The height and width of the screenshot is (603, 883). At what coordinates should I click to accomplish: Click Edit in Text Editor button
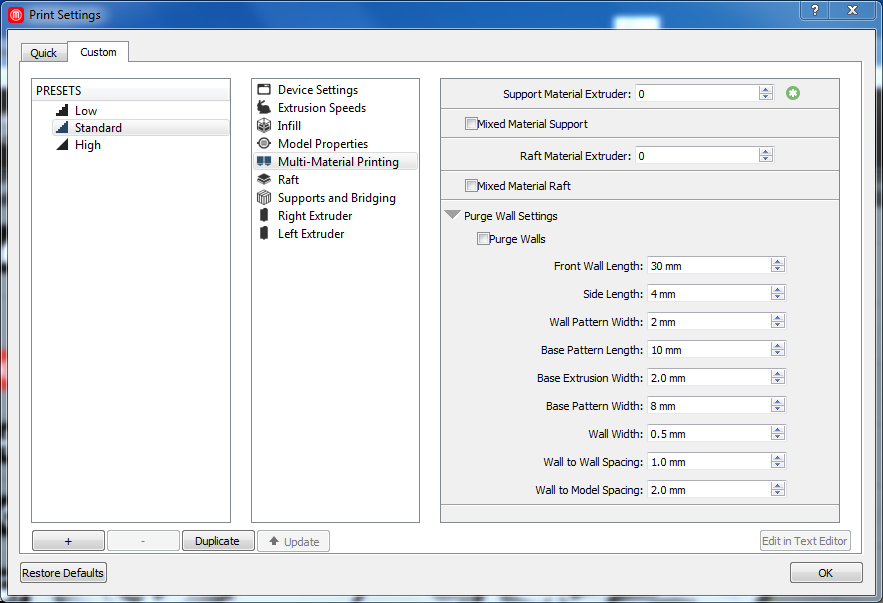point(805,541)
